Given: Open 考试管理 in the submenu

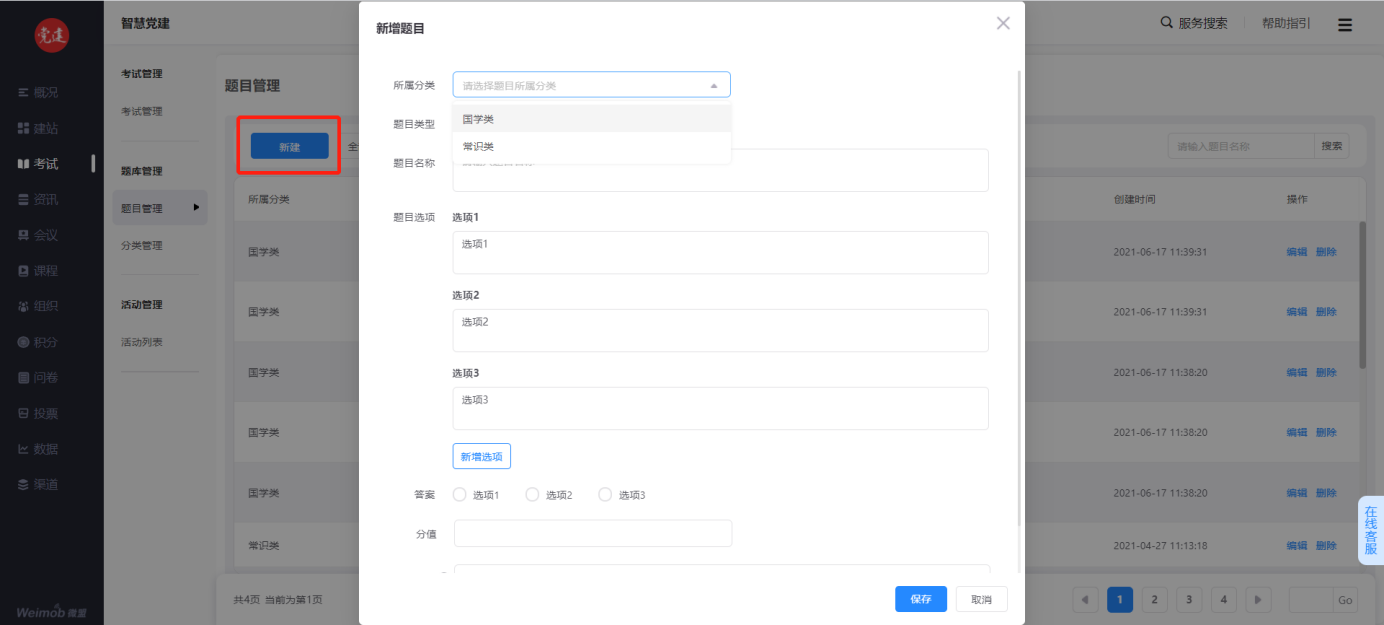Looking at the screenshot, I should (x=142, y=111).
